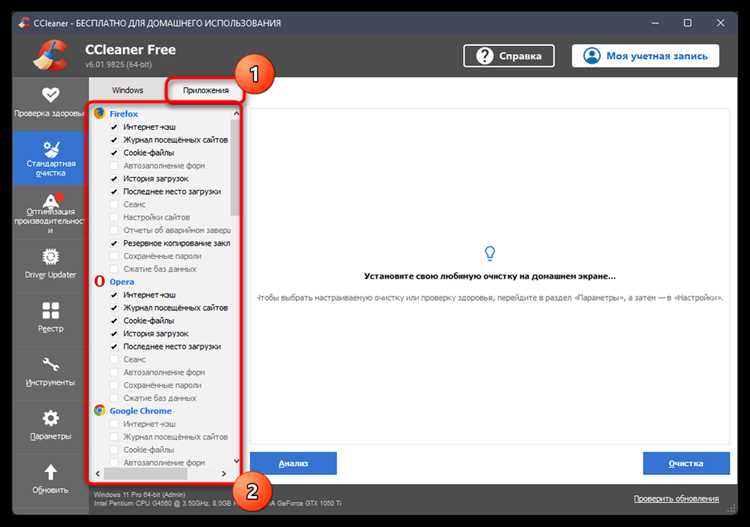Enable Firefox site settings checkbox
The width and height of the screenshot is (750, 527).
(x=114, y=218)
